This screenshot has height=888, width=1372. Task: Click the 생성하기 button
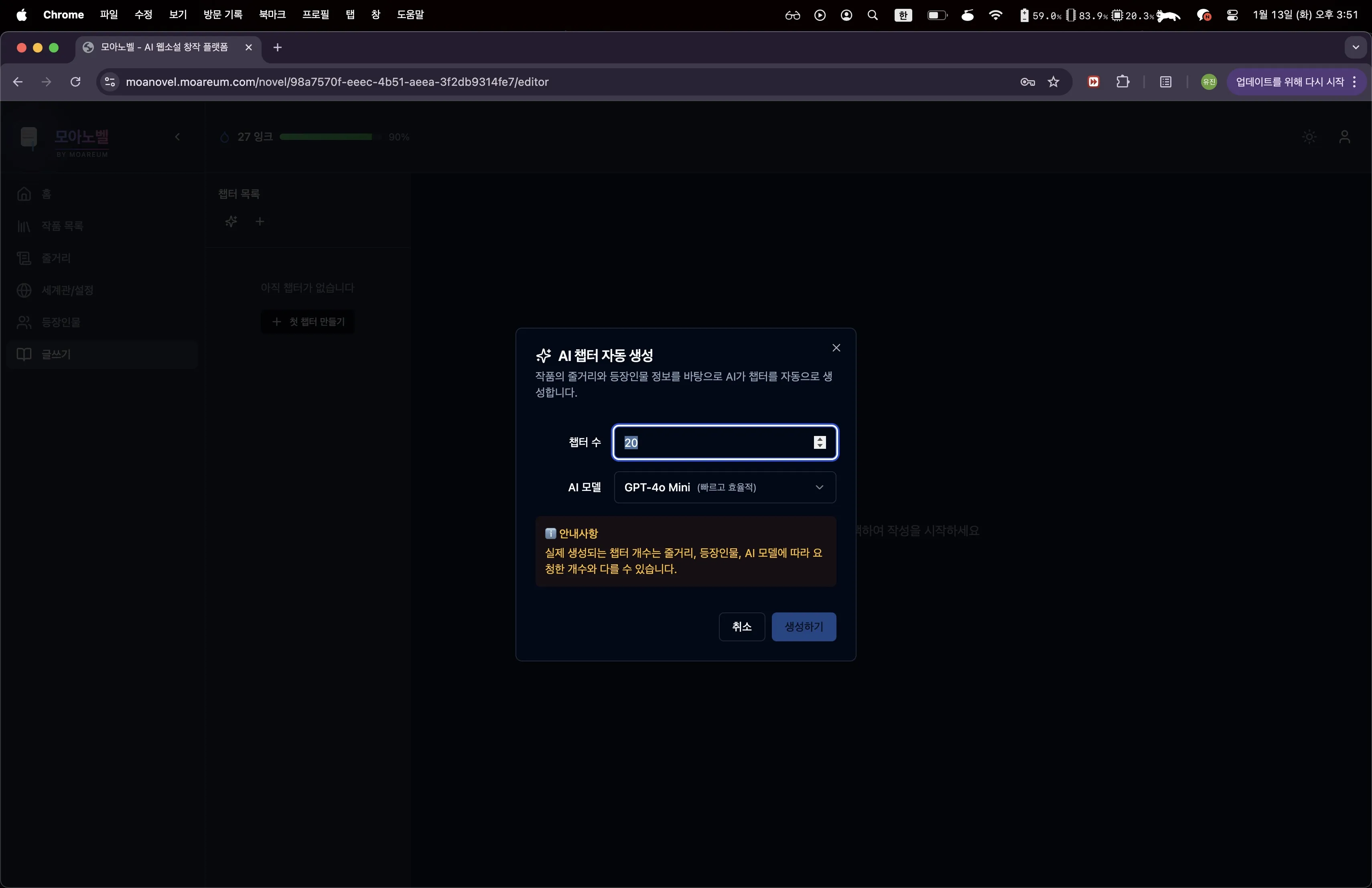tap(804, 626)
